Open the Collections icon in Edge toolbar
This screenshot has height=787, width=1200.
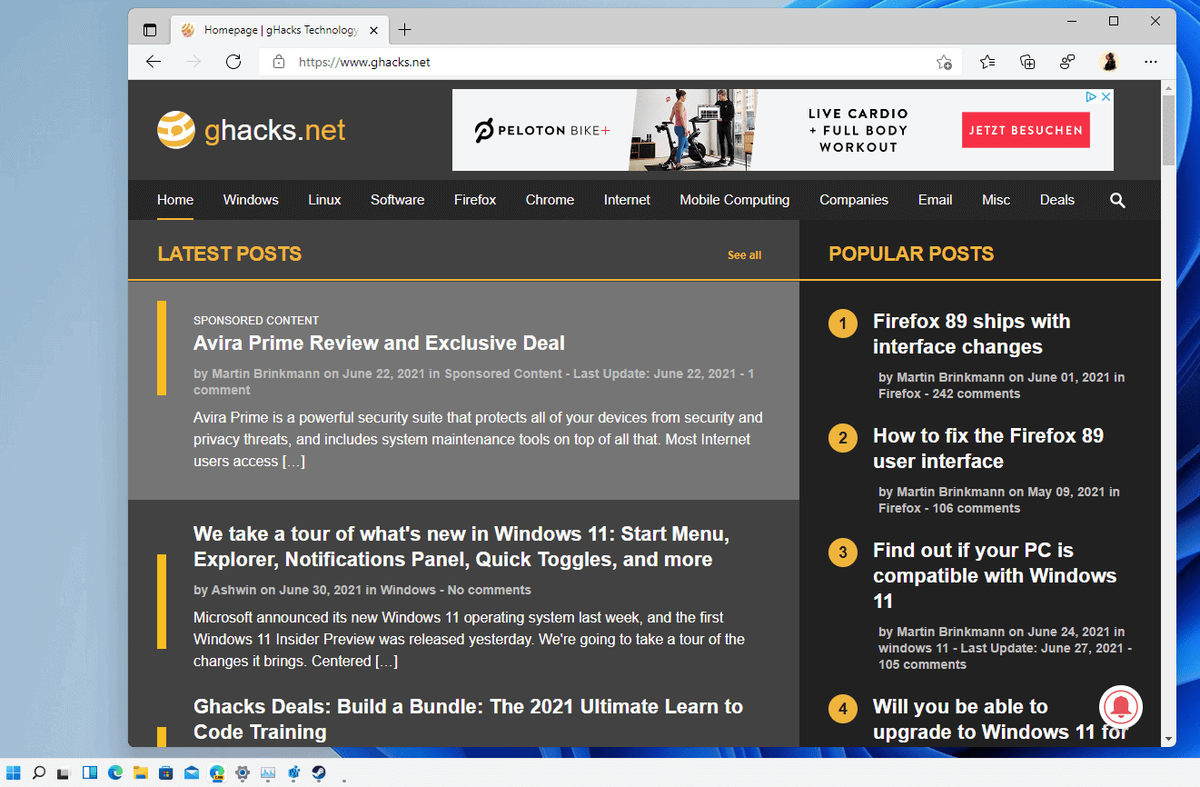click(1027, 62)
